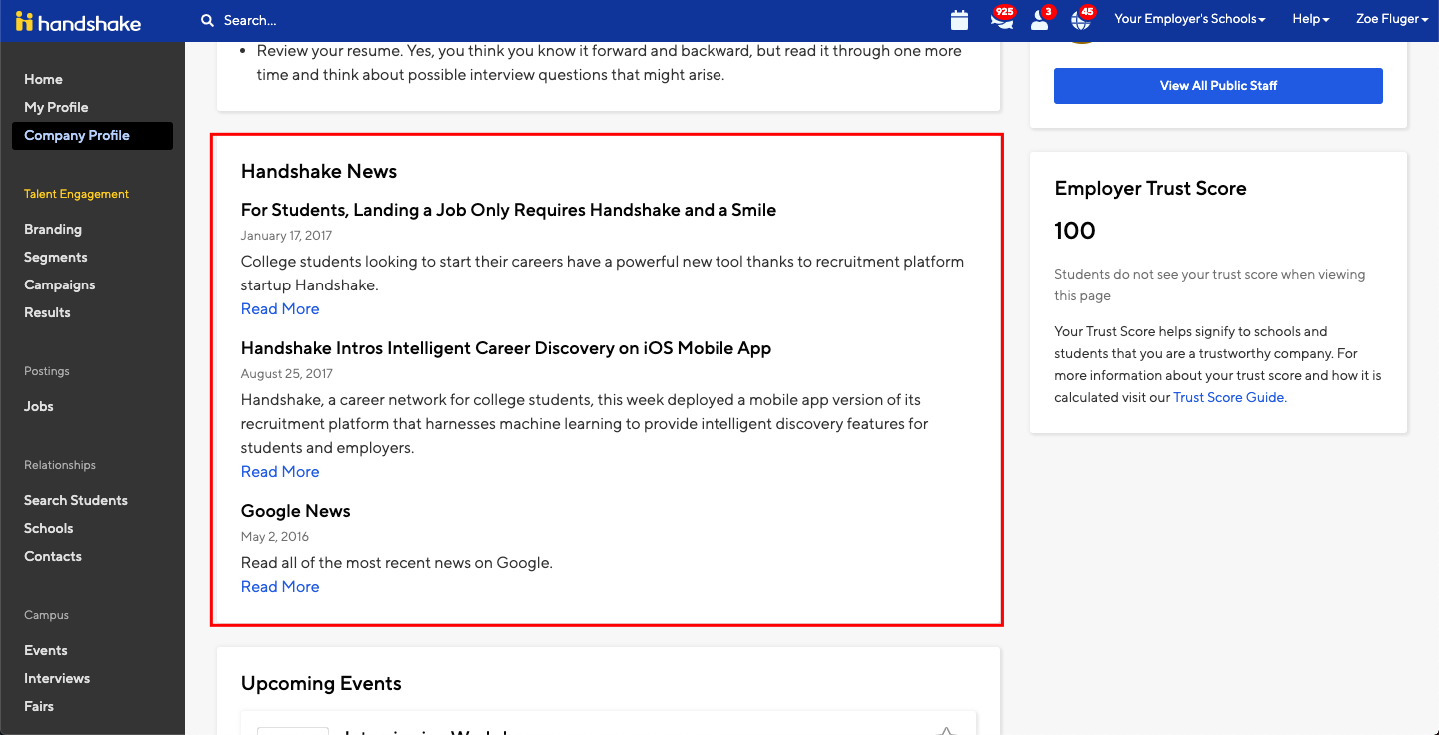Screen dimensions: 1439x735
Task: Open the Trust Score Guide link
Action: (1229, 397)
